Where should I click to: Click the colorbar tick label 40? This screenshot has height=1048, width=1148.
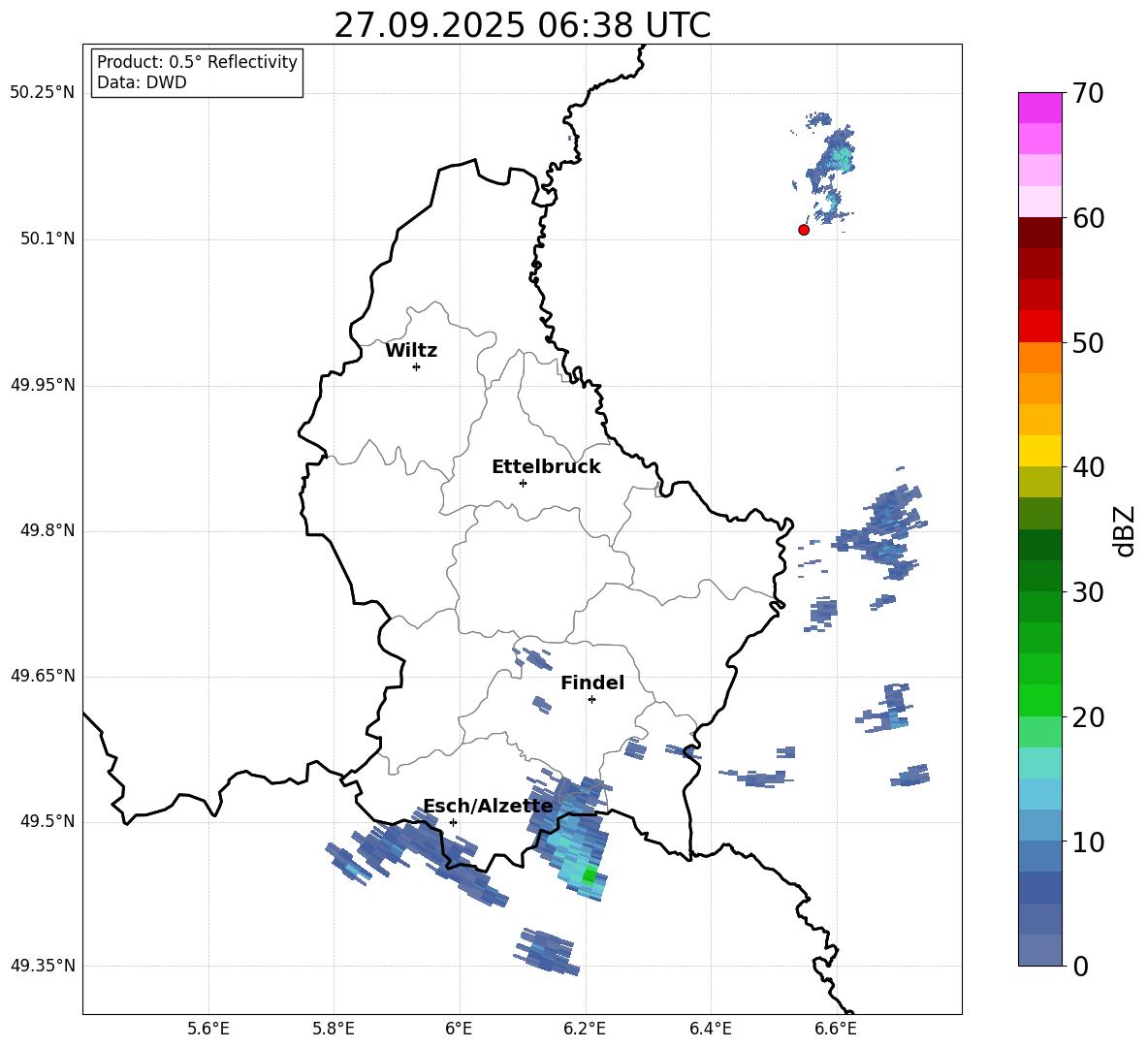pyautogui.click(x=1089, y=467)
